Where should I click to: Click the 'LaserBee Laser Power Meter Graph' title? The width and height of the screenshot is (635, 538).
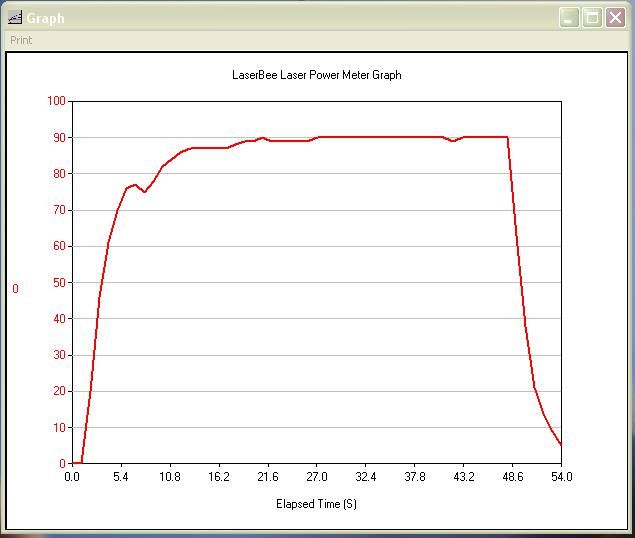317,75
